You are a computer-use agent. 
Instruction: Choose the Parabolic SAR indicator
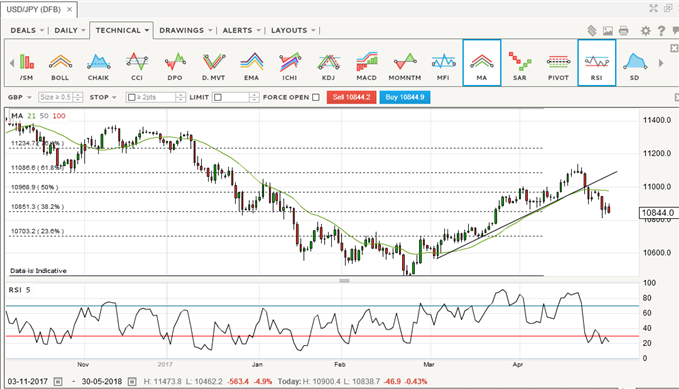pos(520,66)
